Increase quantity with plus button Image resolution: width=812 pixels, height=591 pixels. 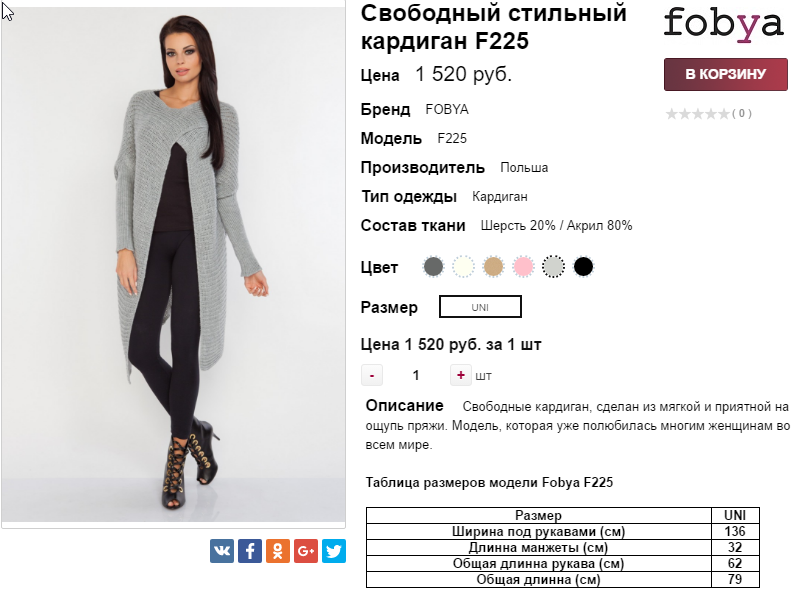pos(460,375)
